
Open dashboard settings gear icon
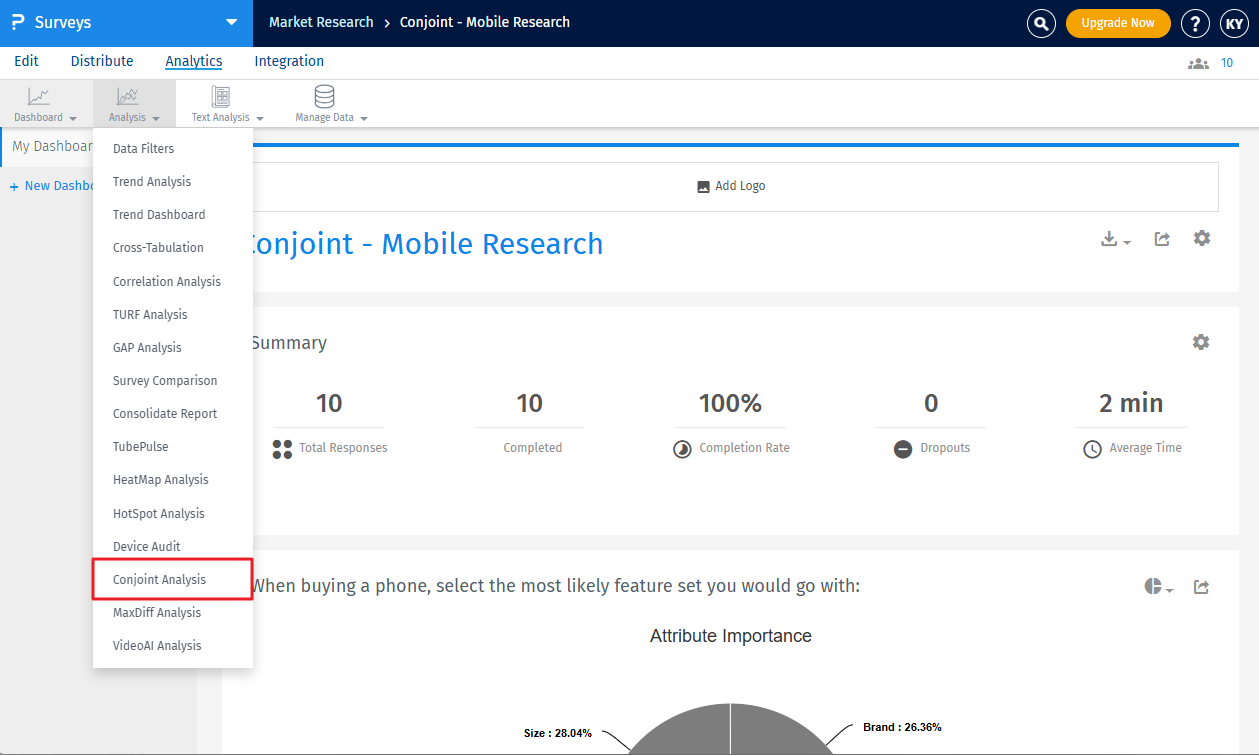[1201, 238]
